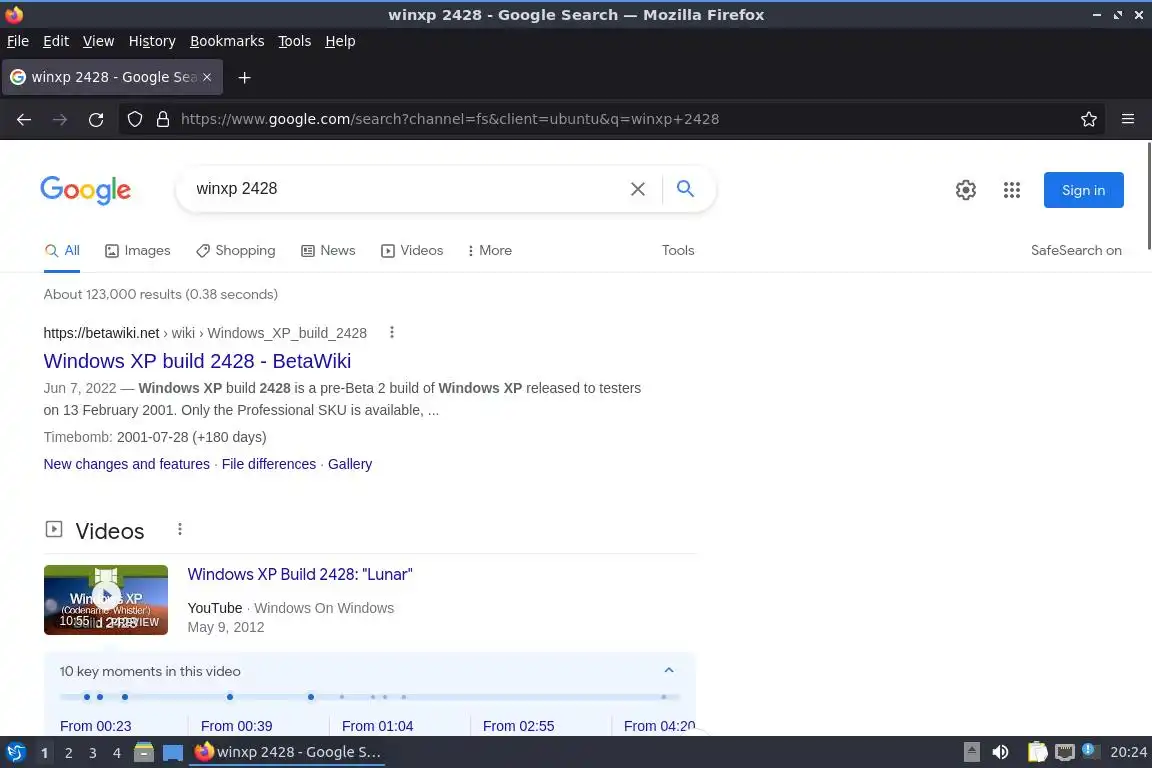This screenshot has width=1152, height=768.
Task: Open the Windows XP build 2428 - BetaWiki link
Action: [x=197, y=362]
